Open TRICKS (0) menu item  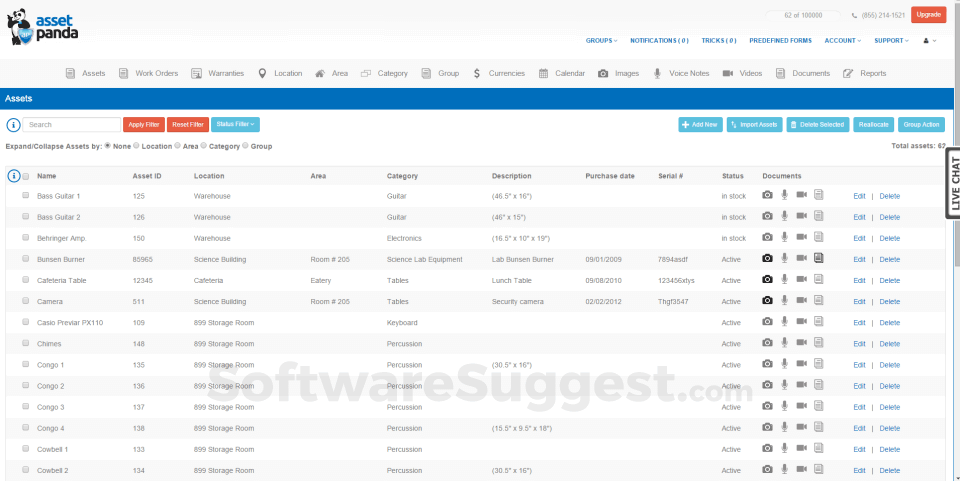coord(719,41)
